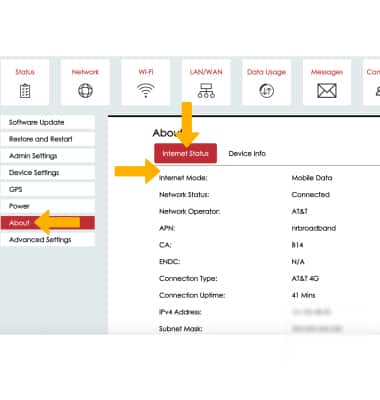Select the About sidebar item

tap(48, 223)
